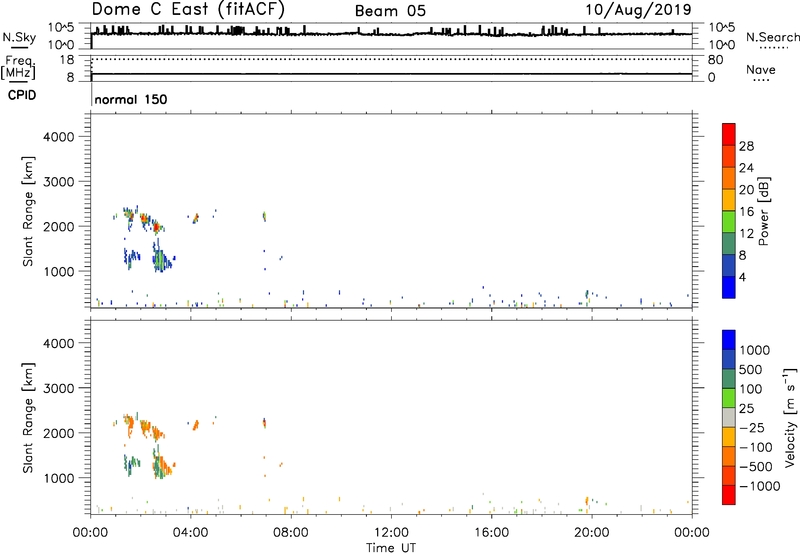
Task: Click the power echo cluster near 07:00 at 2200 km
Action: click(x=264, y=216)
